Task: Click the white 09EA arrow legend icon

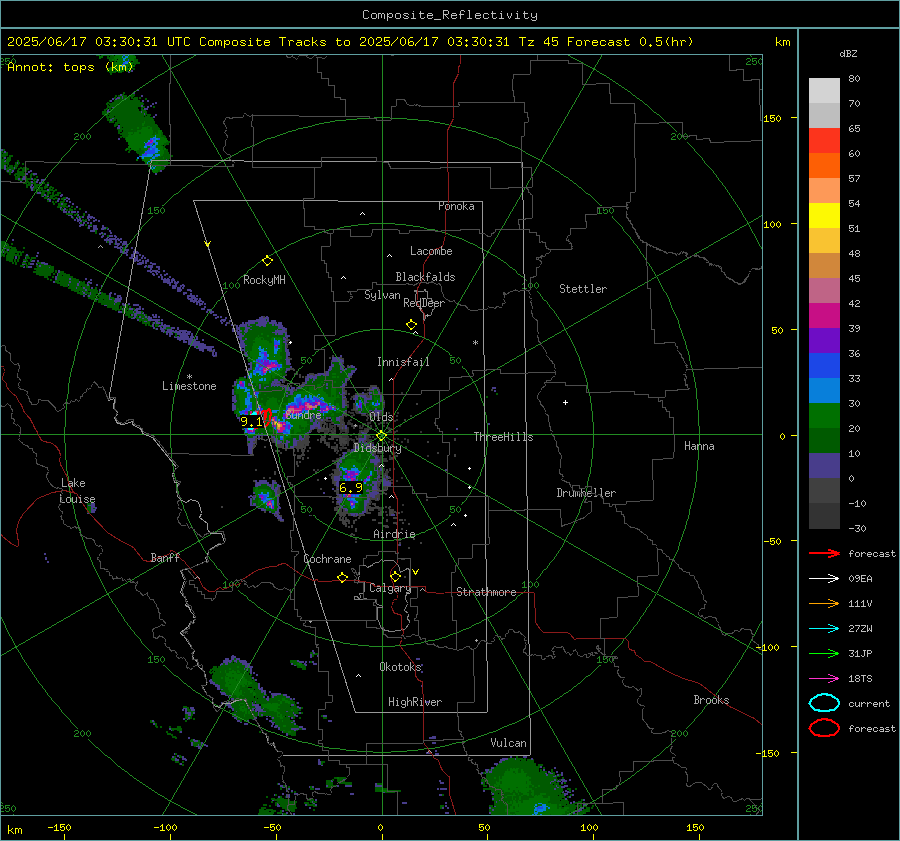Action: pyautogui.click(x=824, y=579)
